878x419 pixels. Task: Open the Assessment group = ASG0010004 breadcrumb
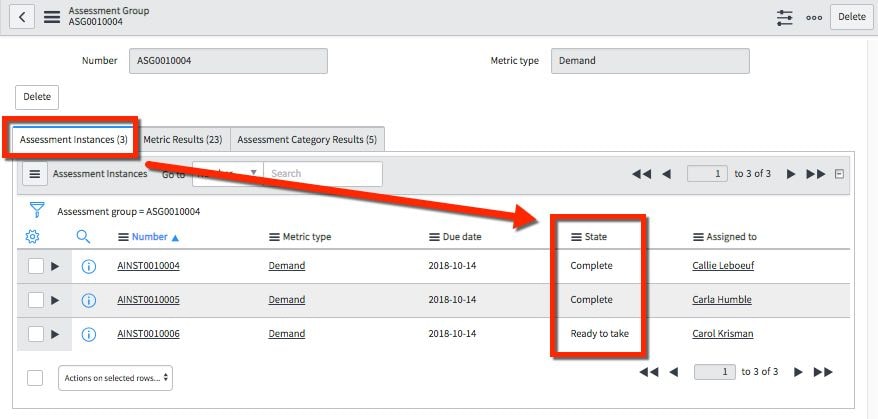128,212
